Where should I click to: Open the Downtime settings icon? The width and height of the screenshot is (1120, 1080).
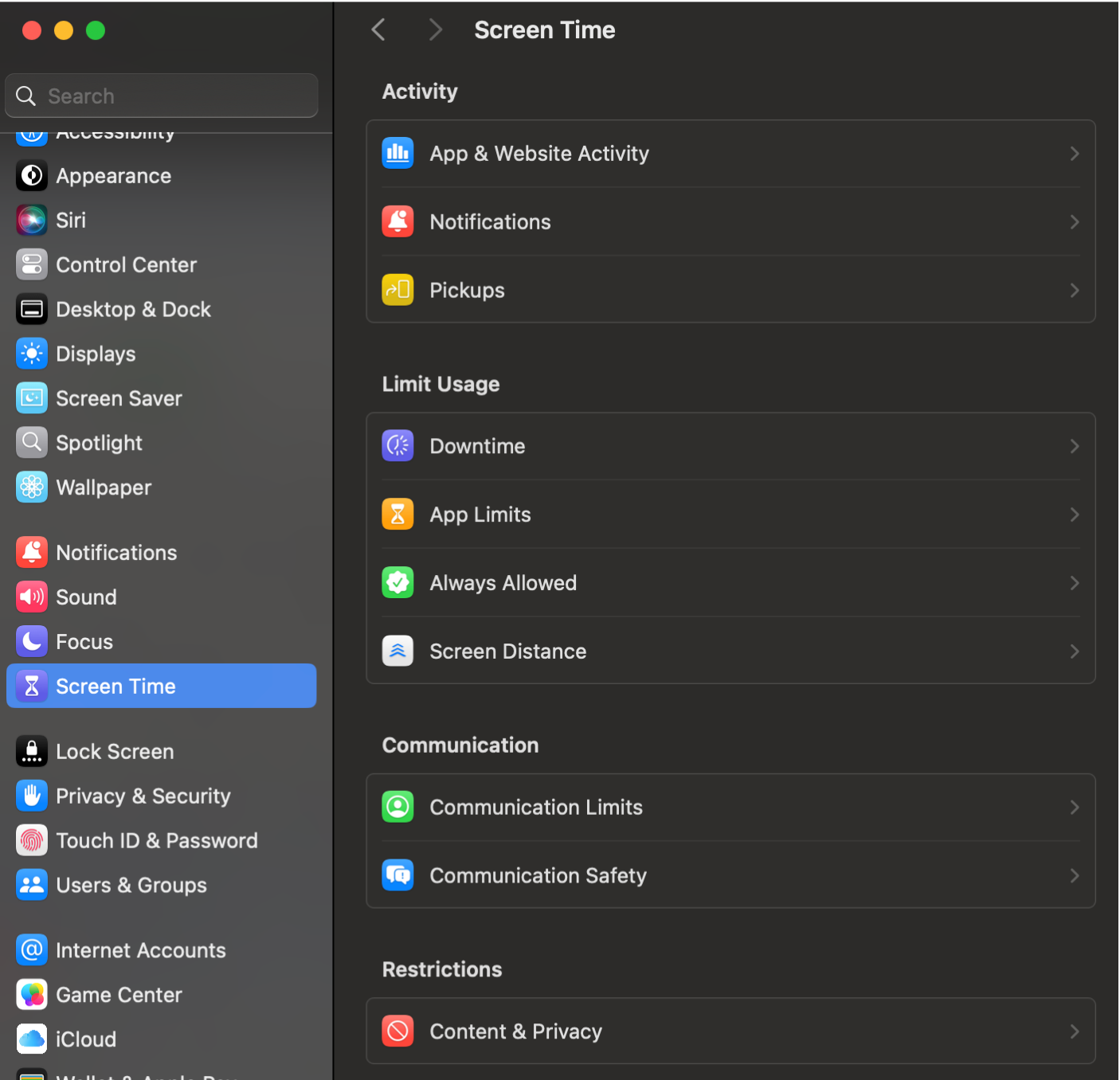pyautogui.click(x=397, y=445)
